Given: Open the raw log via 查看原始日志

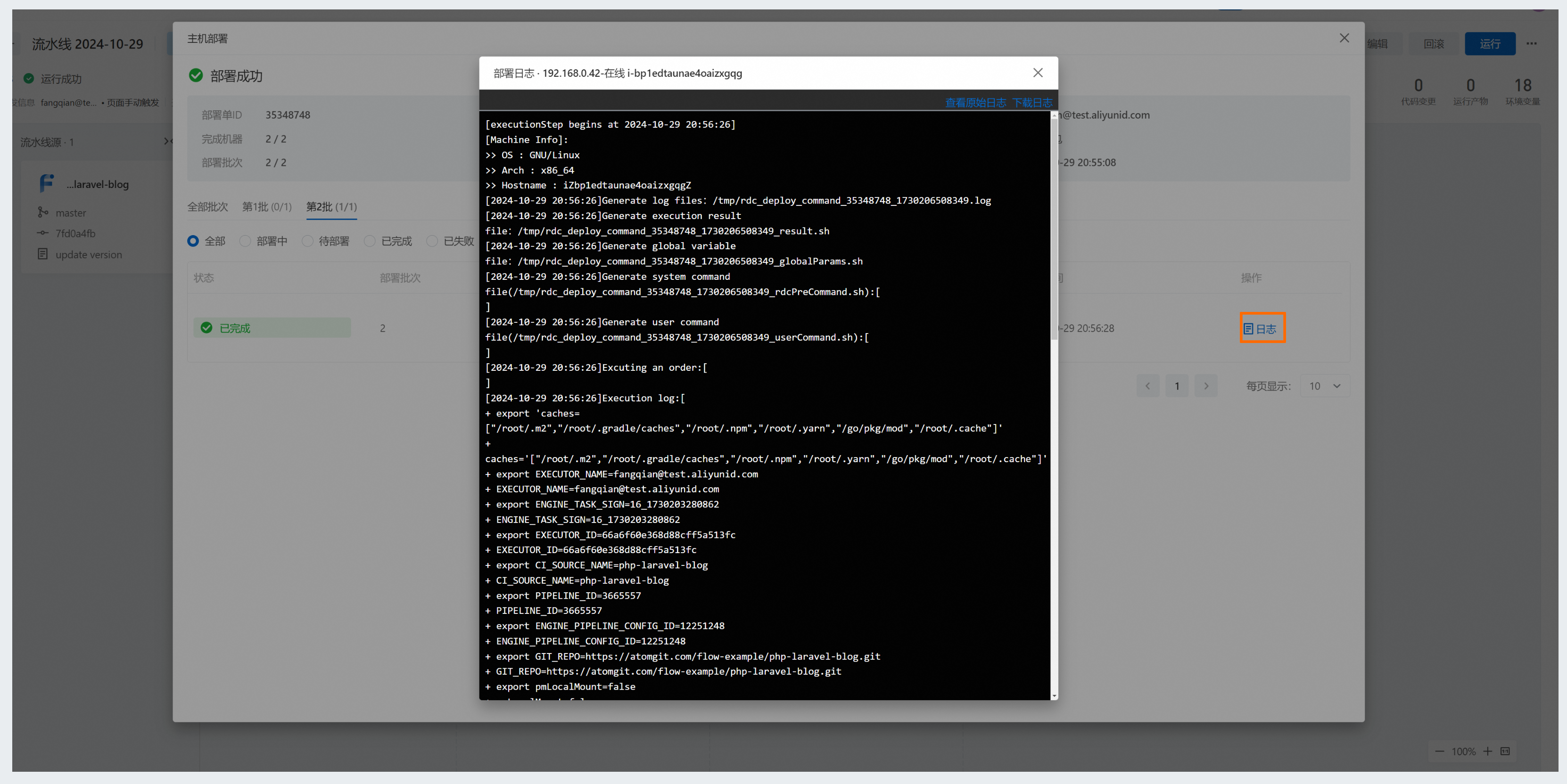Looking at the screenshot, I should [x=975, y=103].
